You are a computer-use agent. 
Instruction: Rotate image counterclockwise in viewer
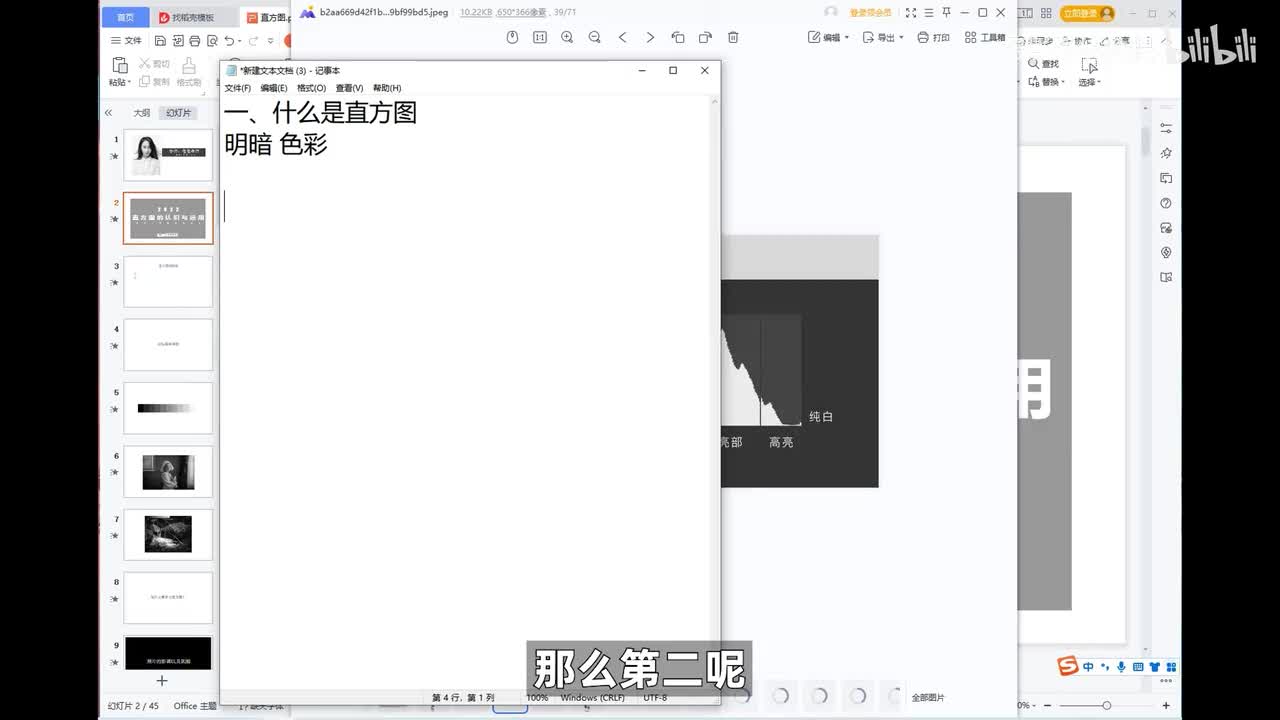[x=678, y=37]
